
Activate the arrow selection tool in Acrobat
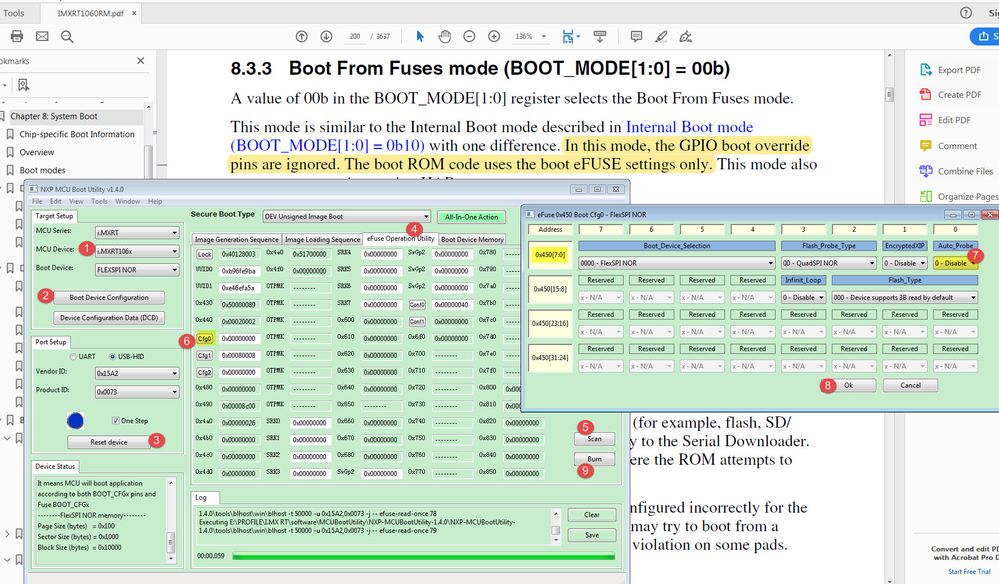pyautogui.click(x=420, y=36)
